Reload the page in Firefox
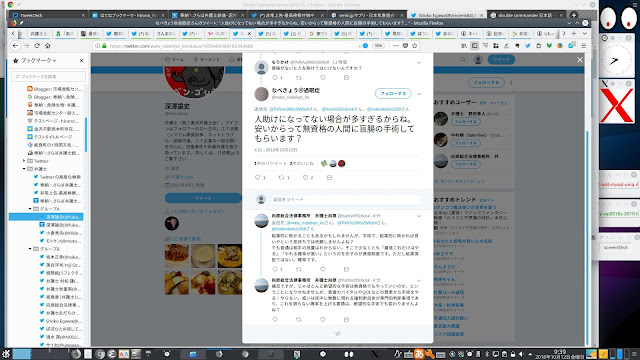Screen dimensions: 640x360 (x=37, y=46)
